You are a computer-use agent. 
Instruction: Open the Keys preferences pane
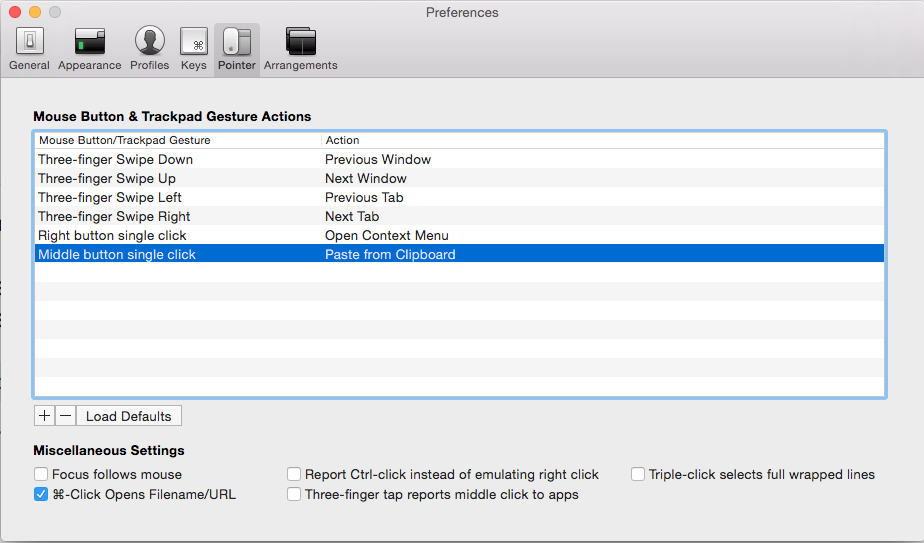click(x=193, y=48)
